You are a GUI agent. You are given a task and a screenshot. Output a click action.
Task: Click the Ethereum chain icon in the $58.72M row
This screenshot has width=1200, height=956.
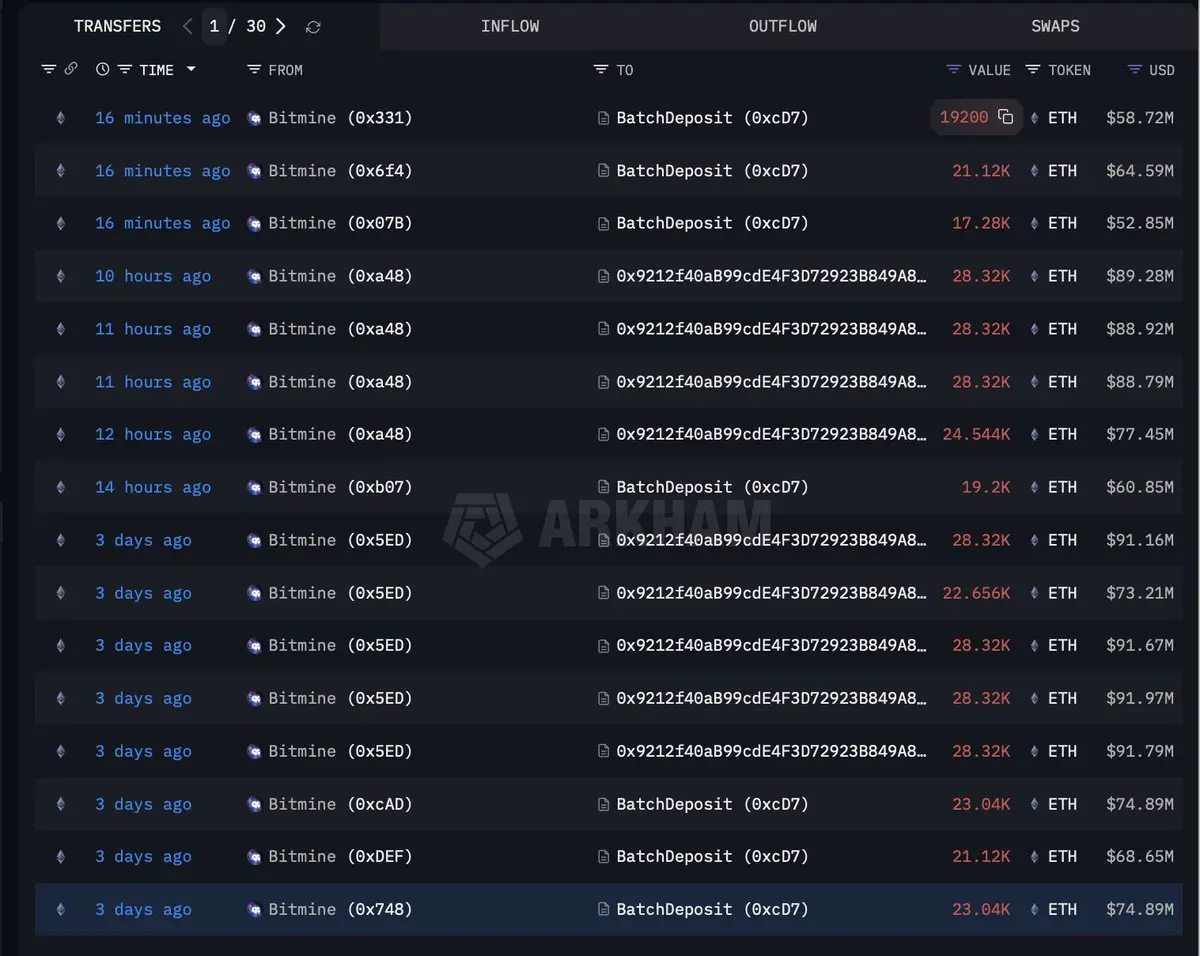60,118
